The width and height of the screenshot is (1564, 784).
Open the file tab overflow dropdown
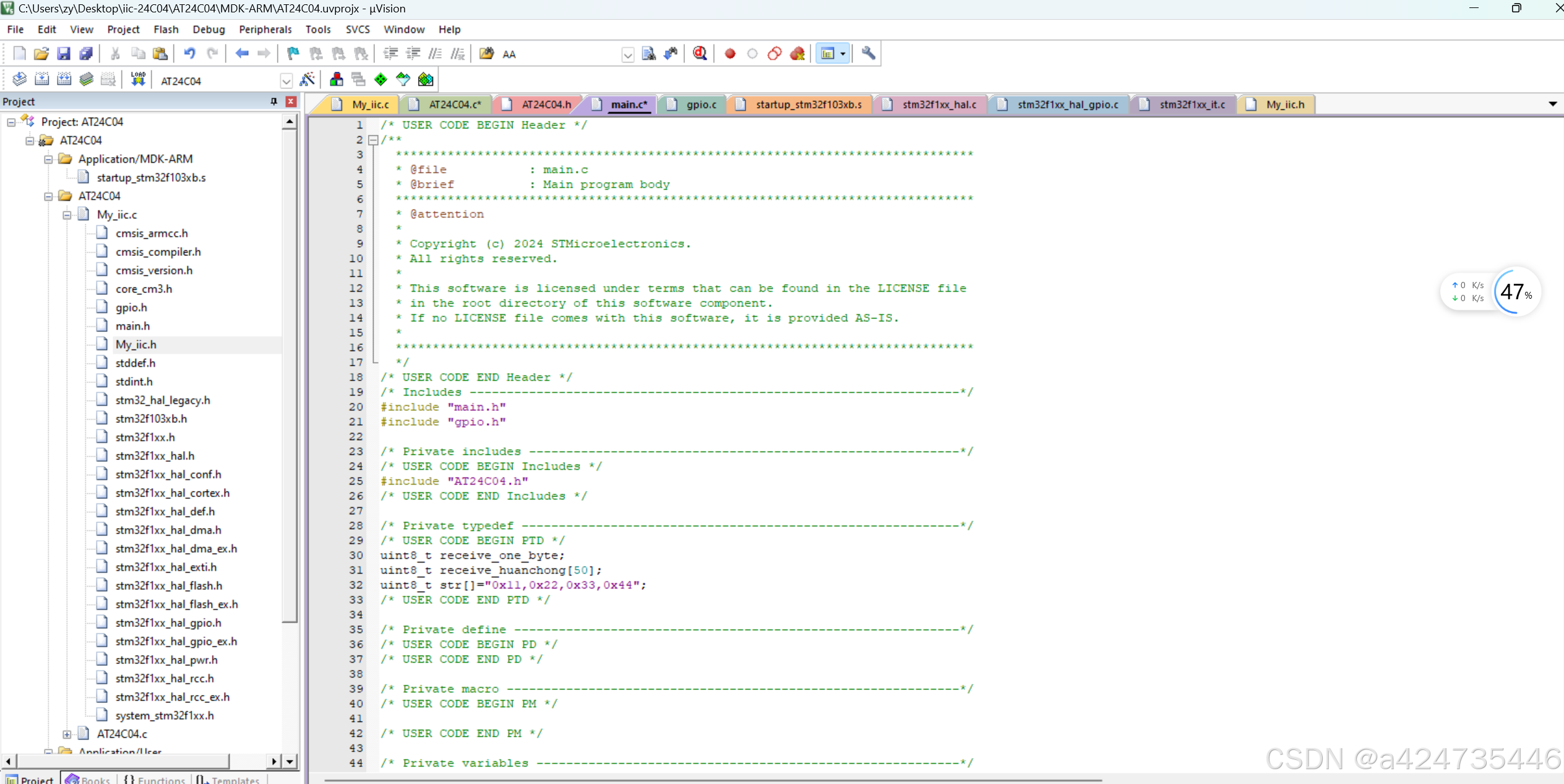pyautogui.click(x=1553, y=103)
